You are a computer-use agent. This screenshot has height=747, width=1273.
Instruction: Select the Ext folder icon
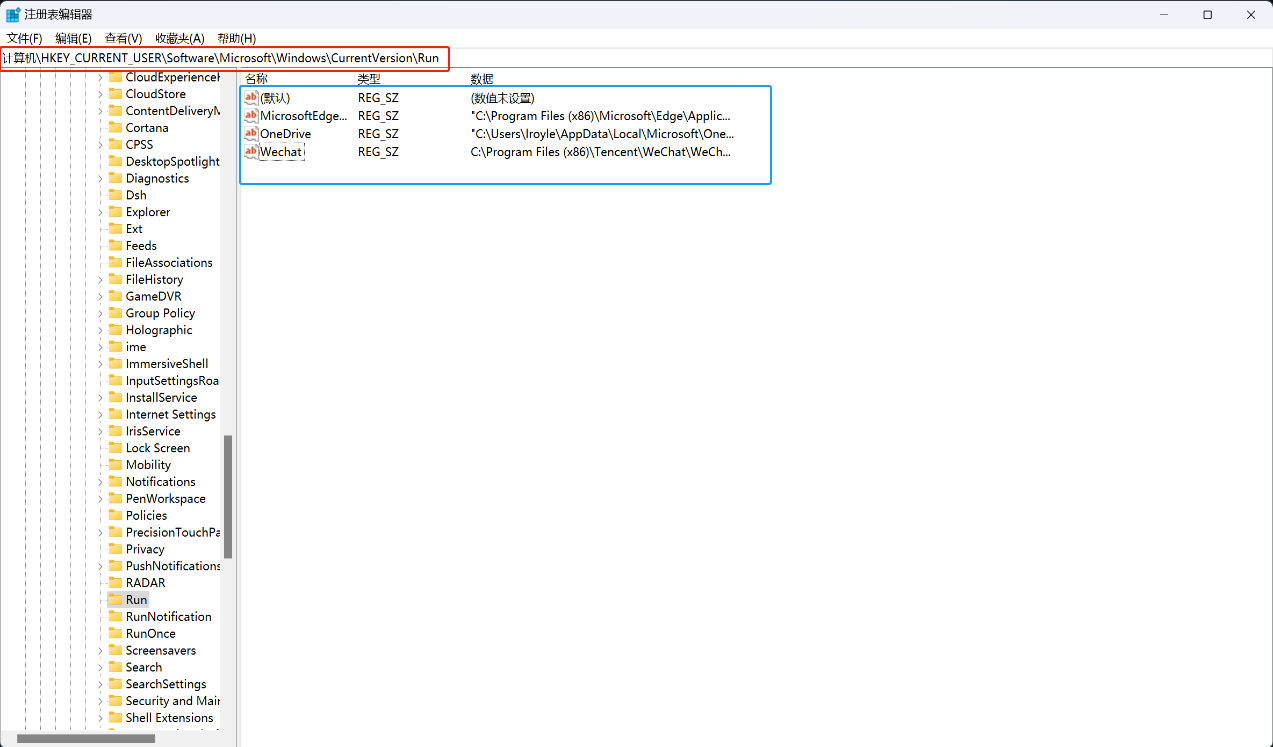pyautogui.click(x=115, y=229)
